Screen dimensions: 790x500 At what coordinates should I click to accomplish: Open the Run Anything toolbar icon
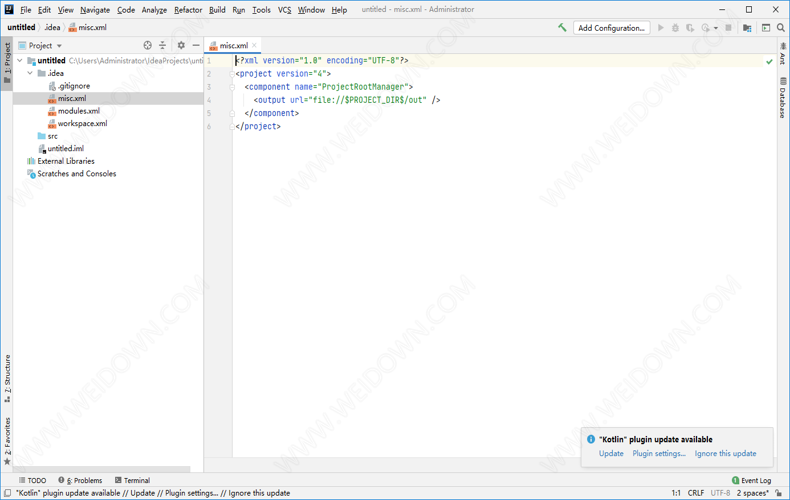point(765,28)
